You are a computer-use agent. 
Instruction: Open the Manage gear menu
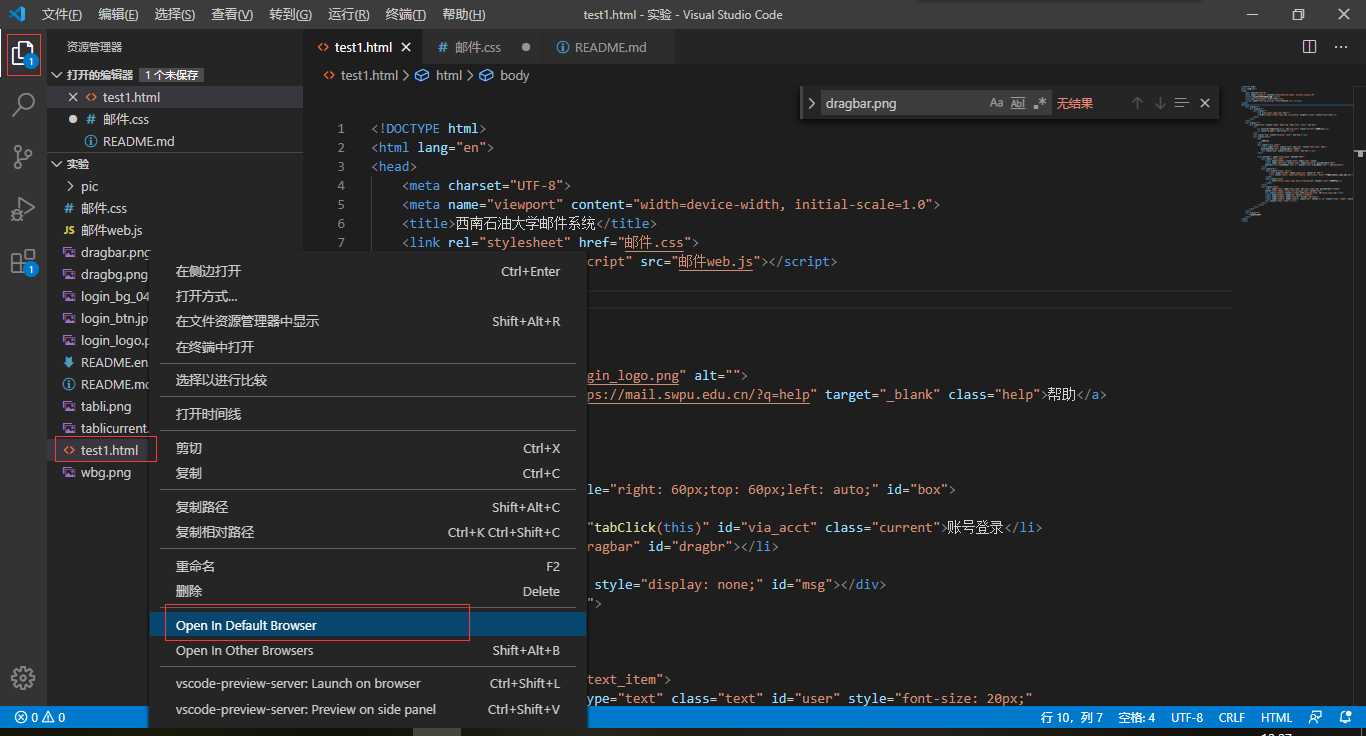pos(23,677)
